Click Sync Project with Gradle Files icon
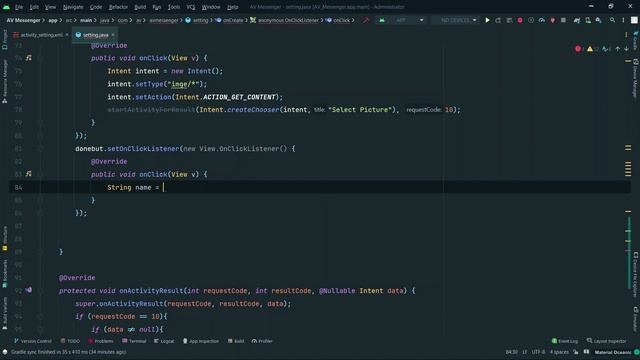 click(x=577, y=20)
